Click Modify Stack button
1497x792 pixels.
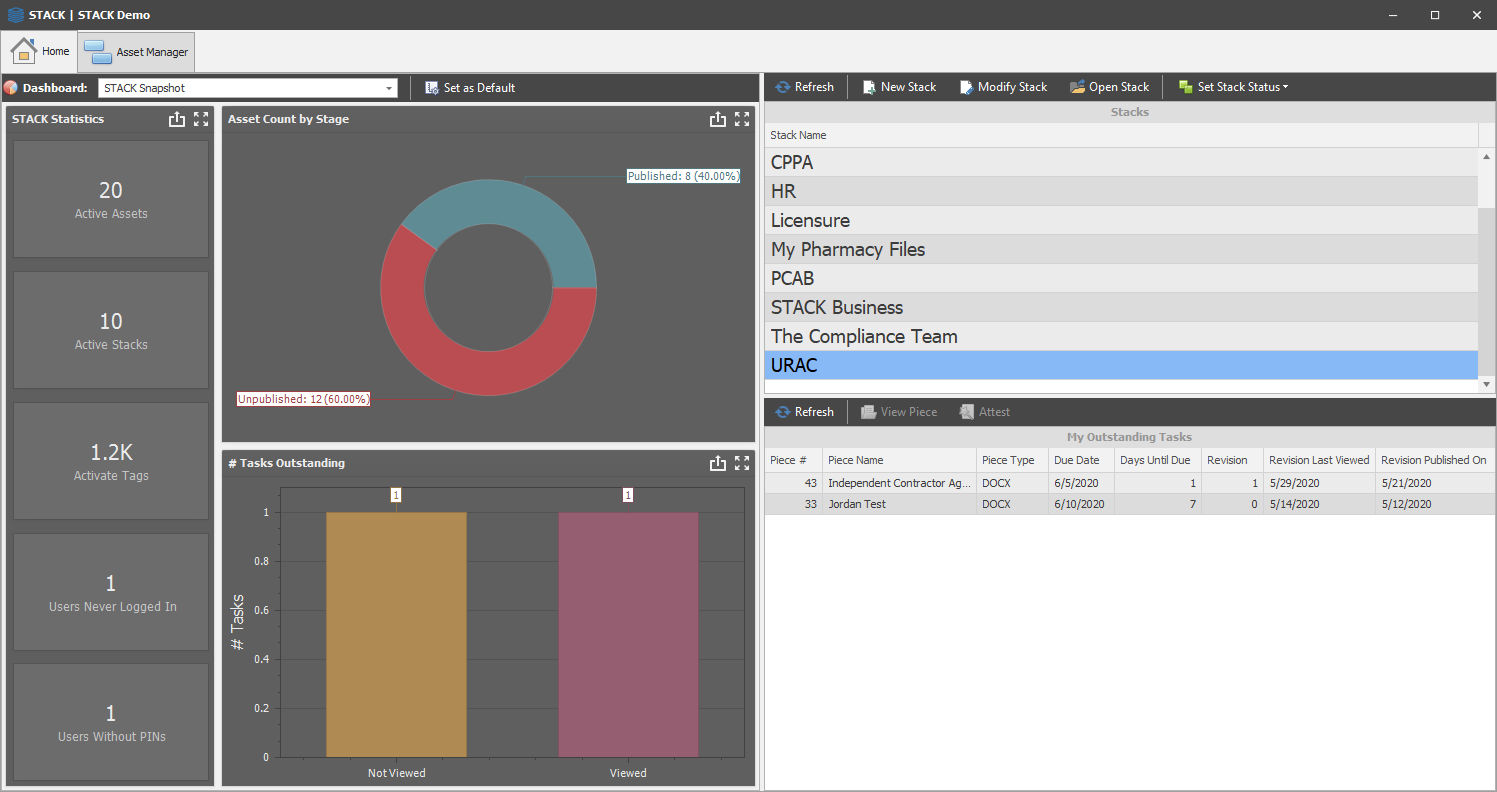point(1003,87)
